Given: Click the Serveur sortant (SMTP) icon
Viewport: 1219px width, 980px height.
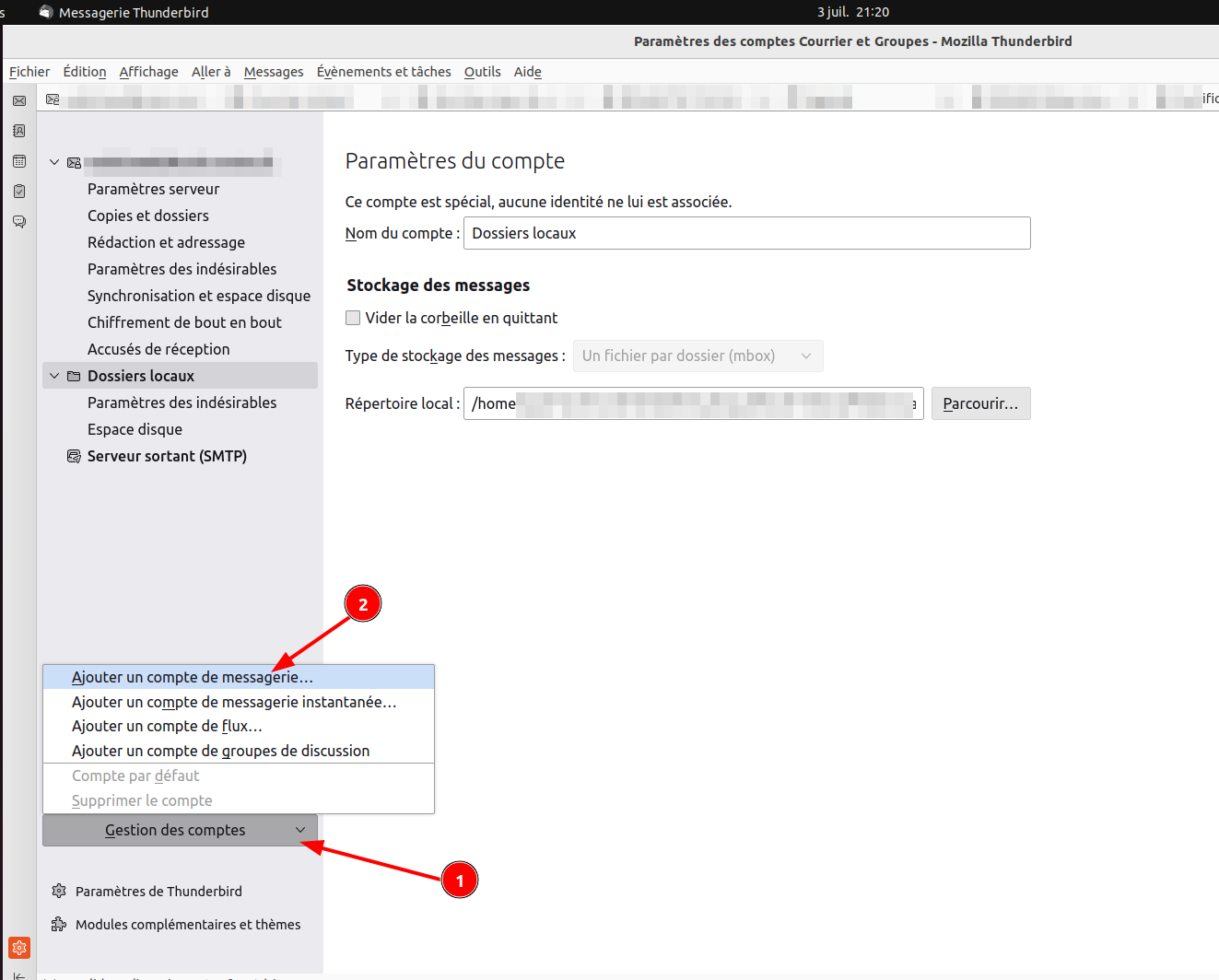Looking at the screenshot, I should coord(74,456).
